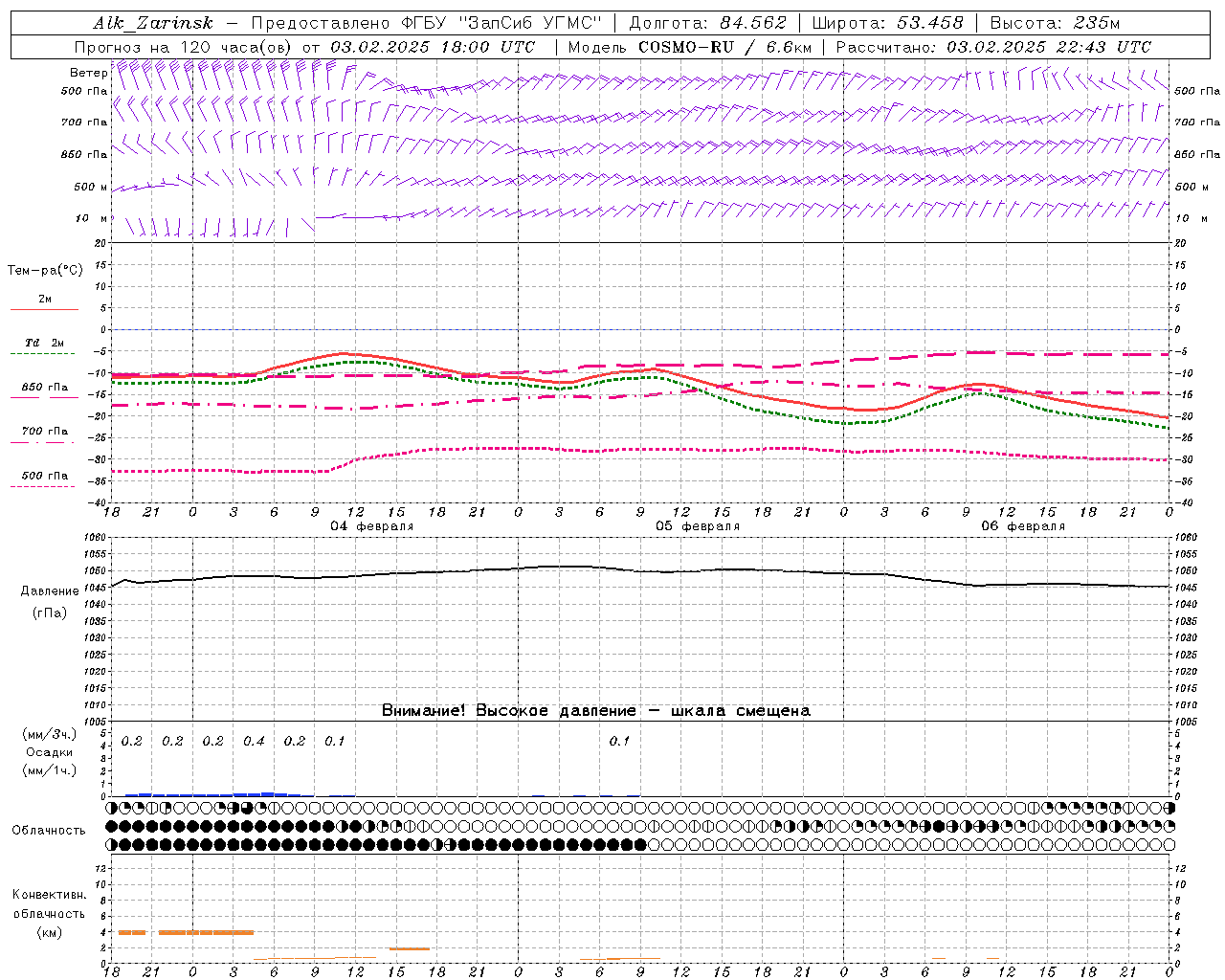Click the "(мм/1ч.)" precipitation unit label
Image resolution: width=1225 pixels, height=980 pixels.
[x=49, y=770]
